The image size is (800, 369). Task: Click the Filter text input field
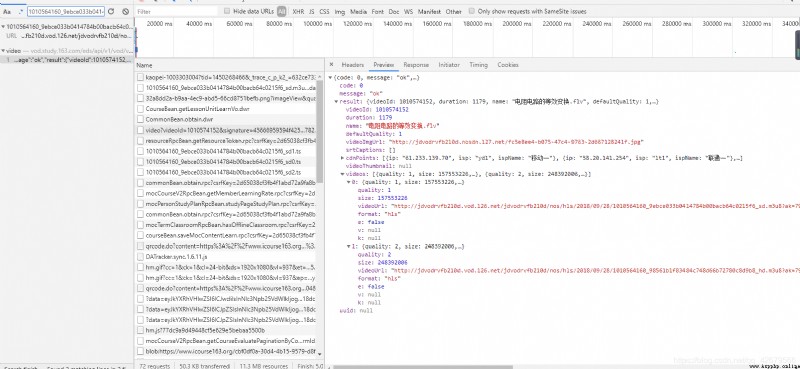(177, 11)
